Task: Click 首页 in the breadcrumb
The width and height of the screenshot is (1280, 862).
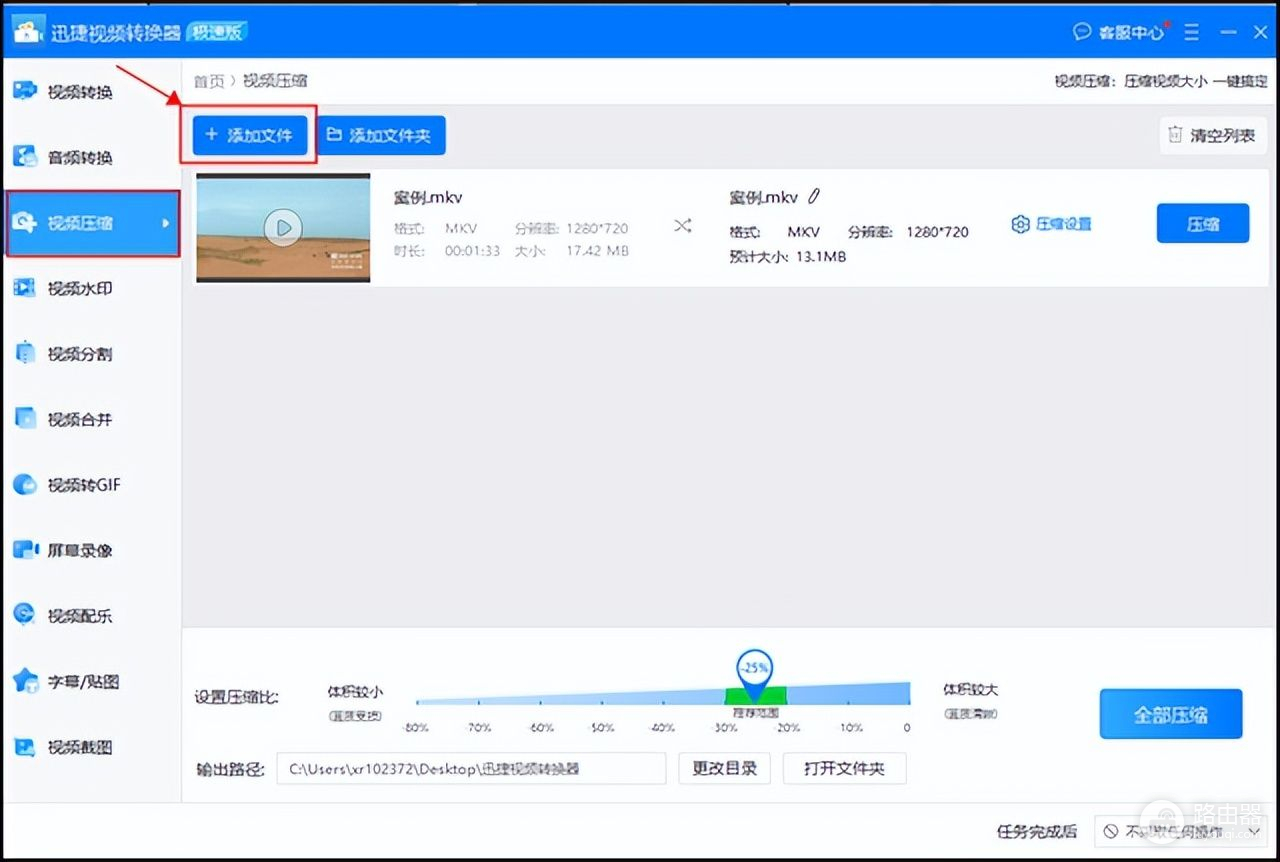Action: pyautogui.click(x=209, y=81)
